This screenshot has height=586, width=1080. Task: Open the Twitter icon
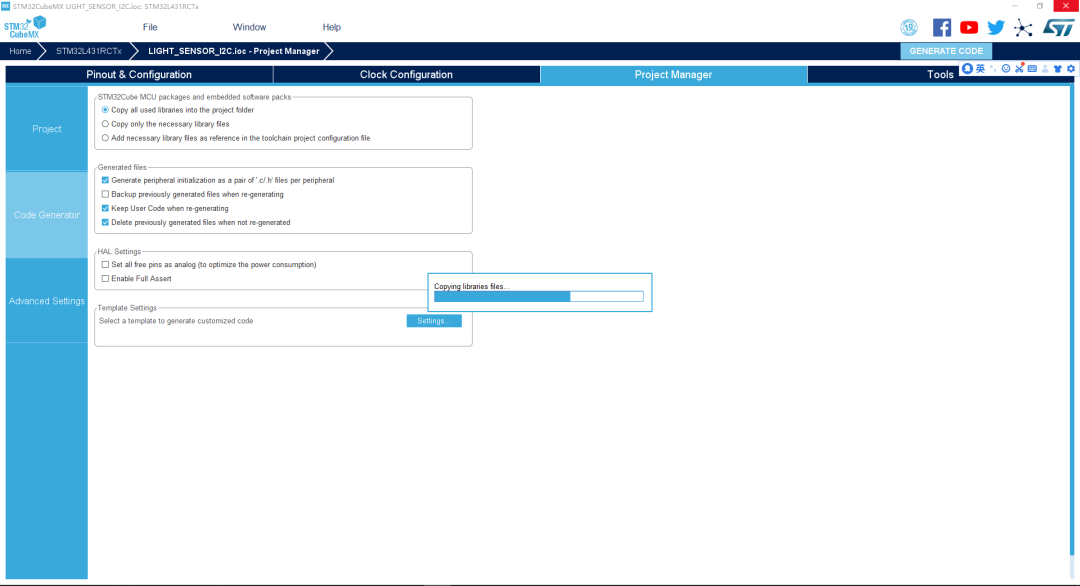[x=996, y=28]
